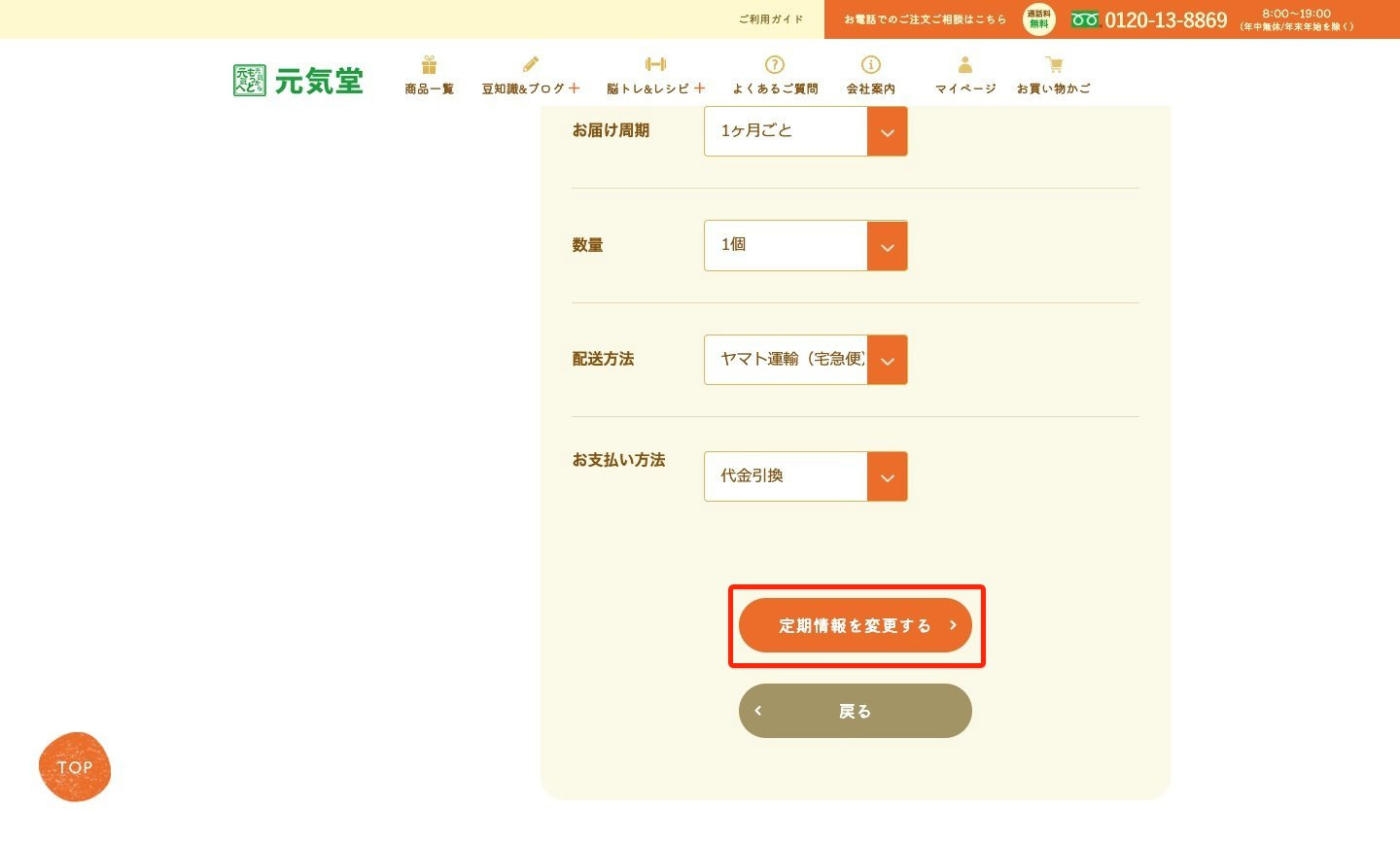Click the 定期情報を変更する button
The width and height of the screenshot is (1400, 844).
point(856,625)
